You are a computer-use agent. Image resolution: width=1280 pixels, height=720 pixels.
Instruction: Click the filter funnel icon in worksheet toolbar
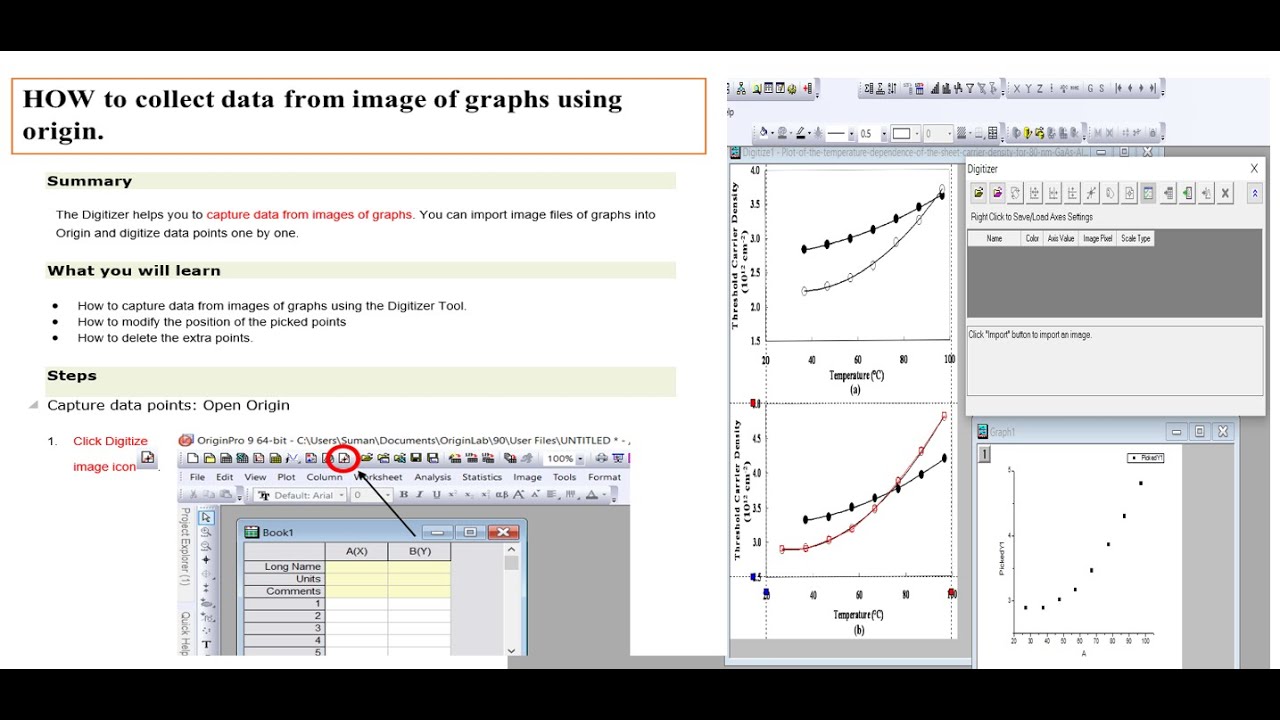click(970, 88)
